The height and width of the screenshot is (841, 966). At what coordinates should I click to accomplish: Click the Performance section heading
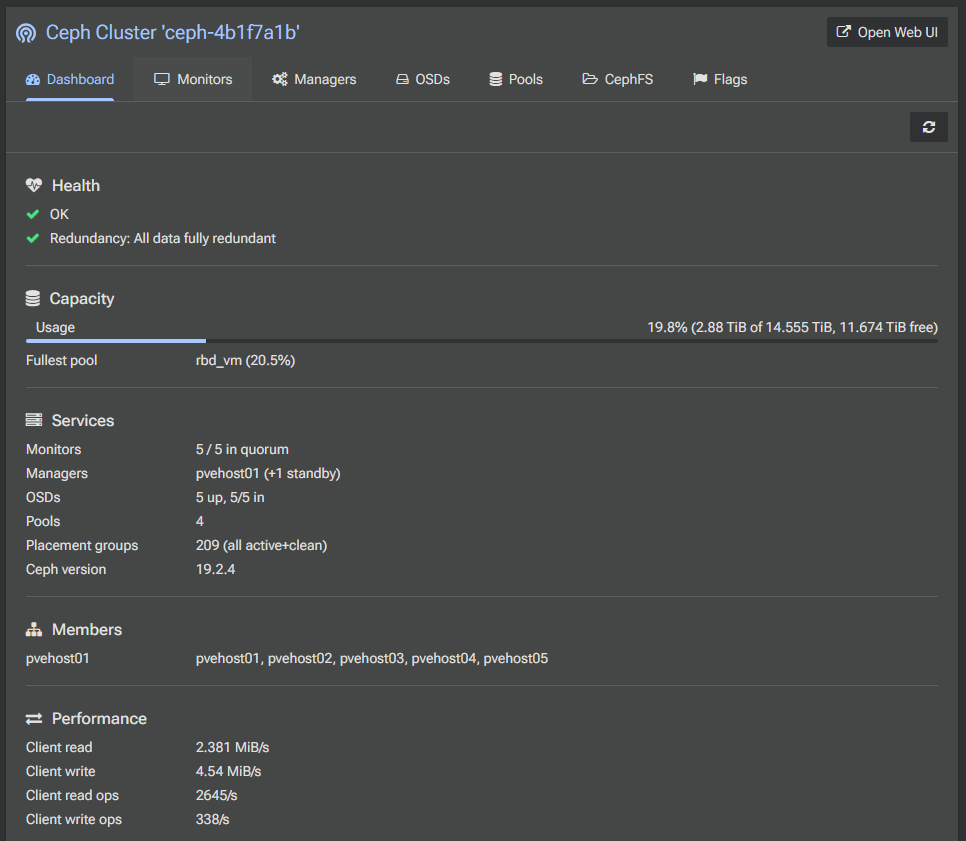(99, 719)
